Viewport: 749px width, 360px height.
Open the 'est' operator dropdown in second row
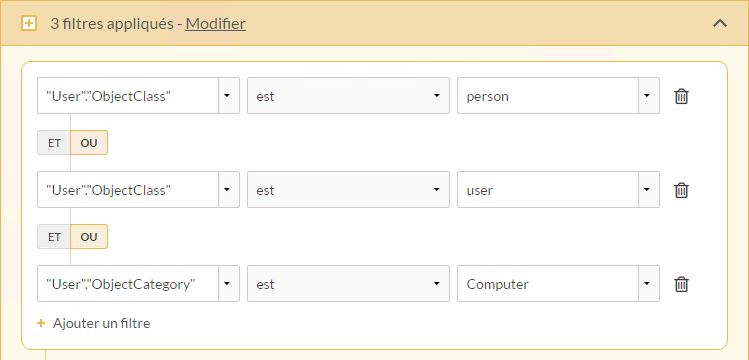click(348, 190)
